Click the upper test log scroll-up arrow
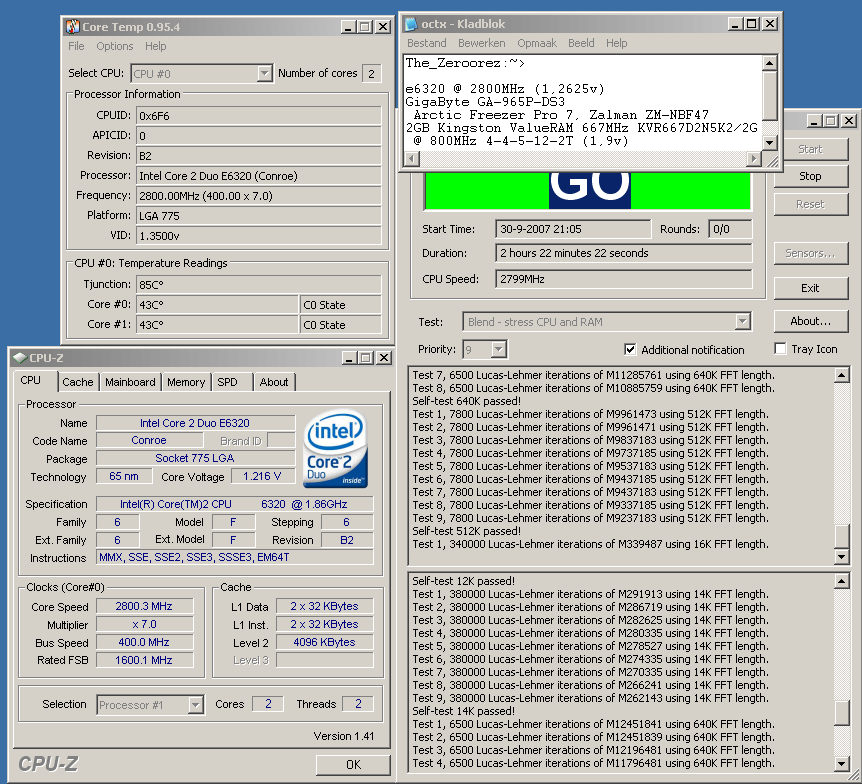 [842, 376]
